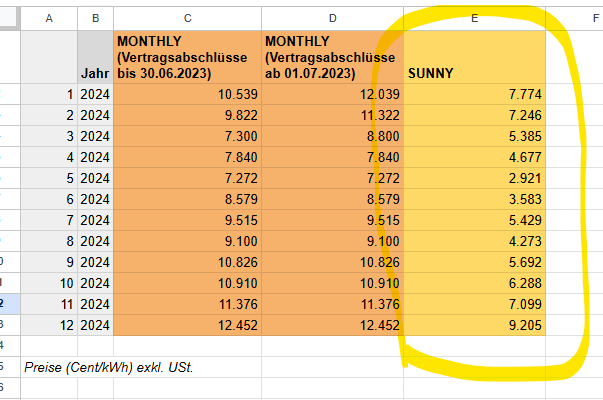Select 7.840 in column C
Image resolution: width=603 pixels, height=400 pixels.
click(x=187, y=157)
